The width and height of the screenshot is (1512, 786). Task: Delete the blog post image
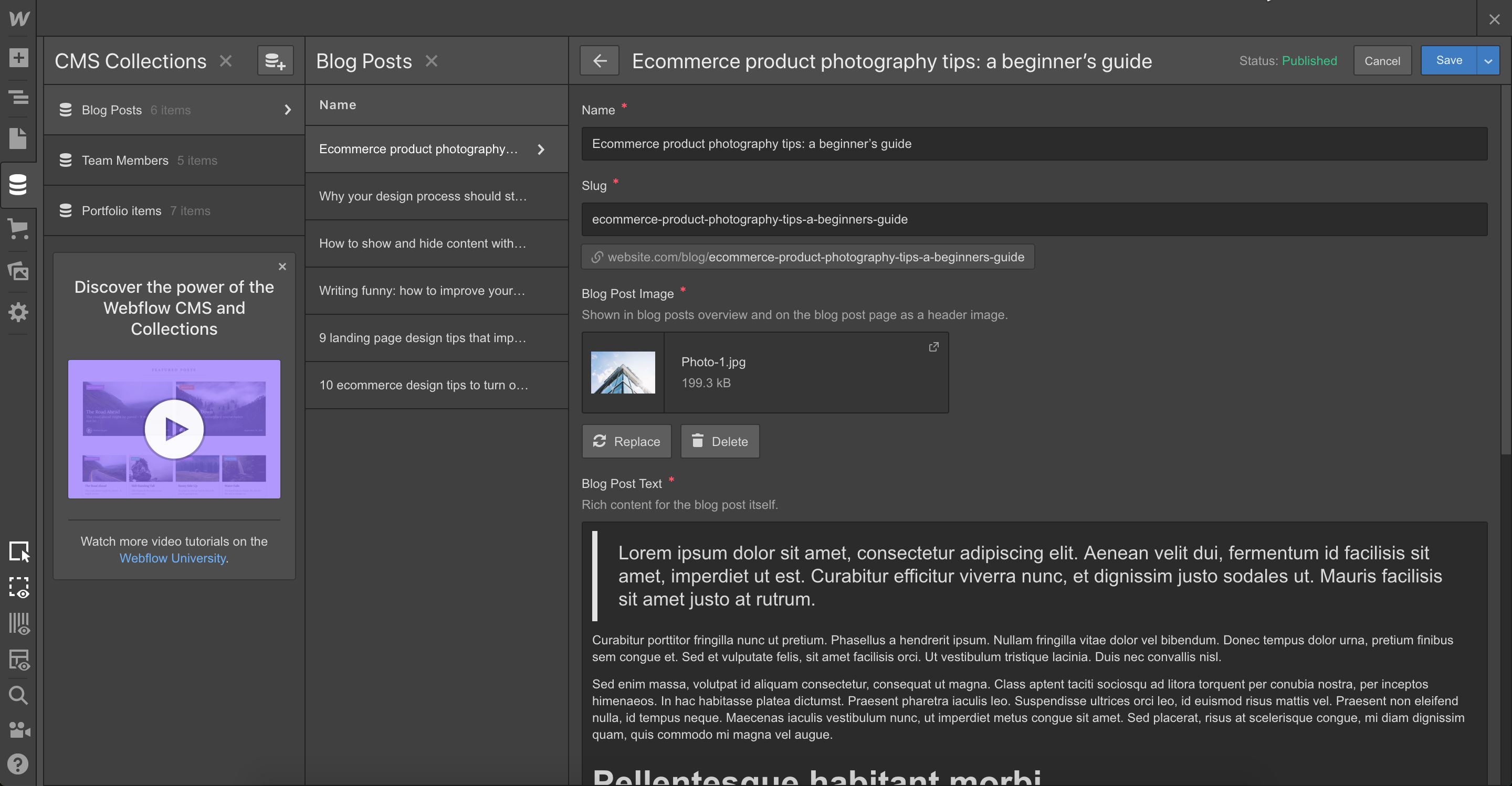tap(720, 441)
